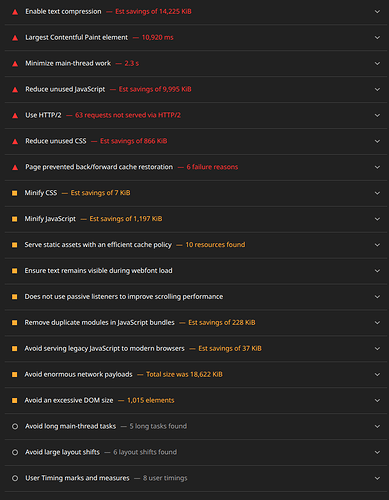Click red warning triangle next to Use HTTP/2

15,116
